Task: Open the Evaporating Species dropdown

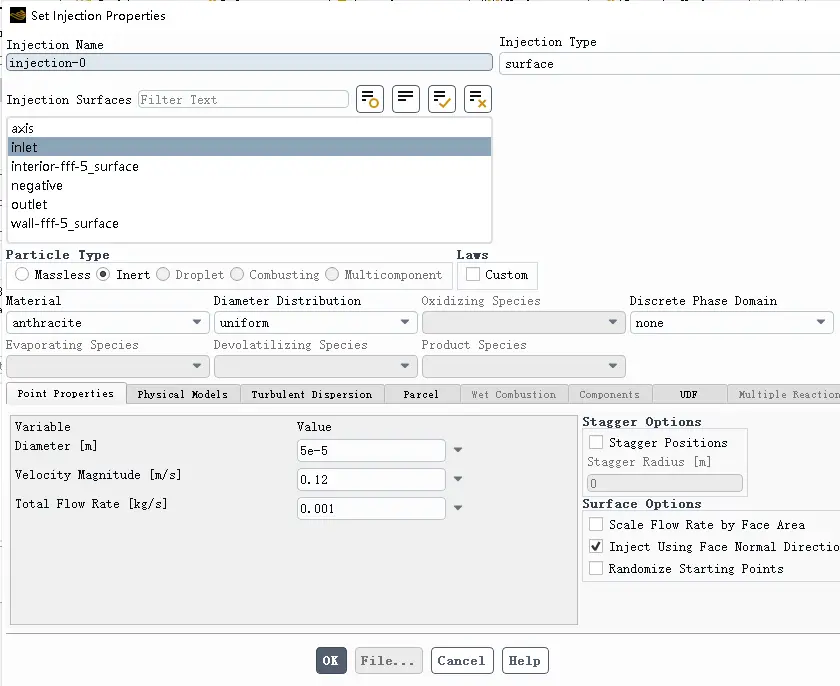Action: (x=108, y=366)
